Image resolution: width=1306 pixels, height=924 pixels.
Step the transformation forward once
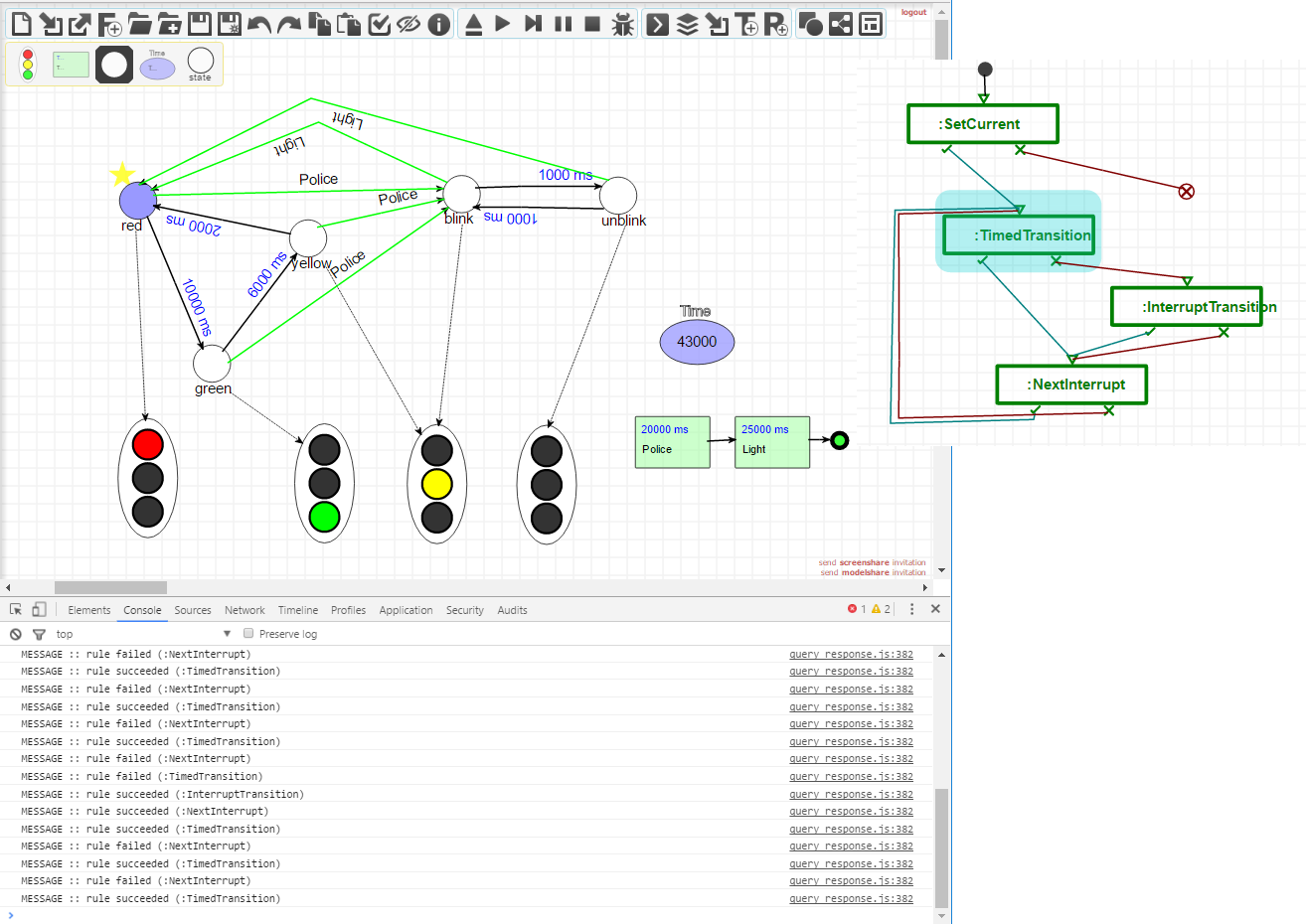[x=534, y=24]
